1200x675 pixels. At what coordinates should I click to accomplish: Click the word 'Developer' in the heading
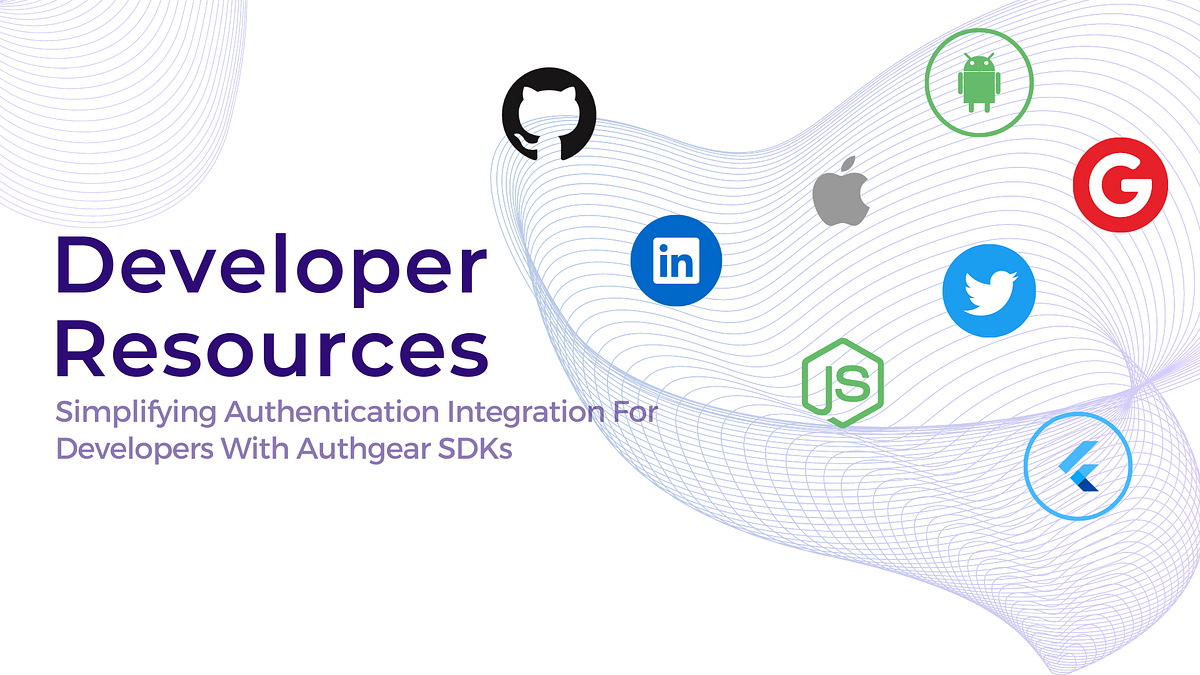click(272, 270)
